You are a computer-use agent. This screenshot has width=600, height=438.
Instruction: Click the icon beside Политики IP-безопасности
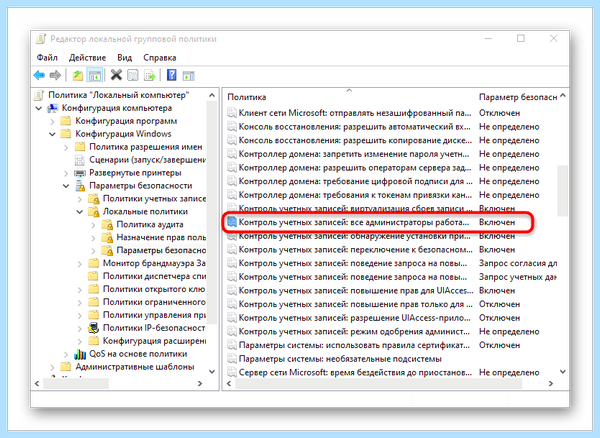[x=93, y=328]
